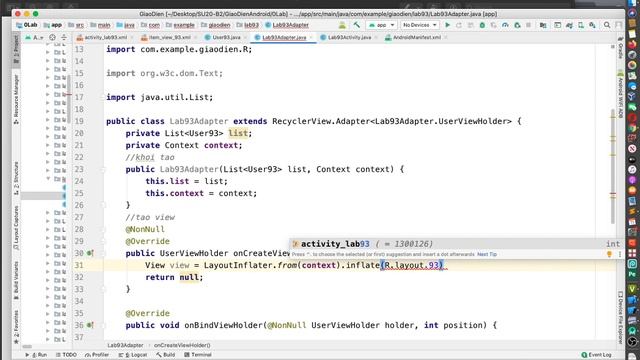The image size is (640, 360).
Task: Click the Next Tip link in popup
Action: tap(487, 254)
